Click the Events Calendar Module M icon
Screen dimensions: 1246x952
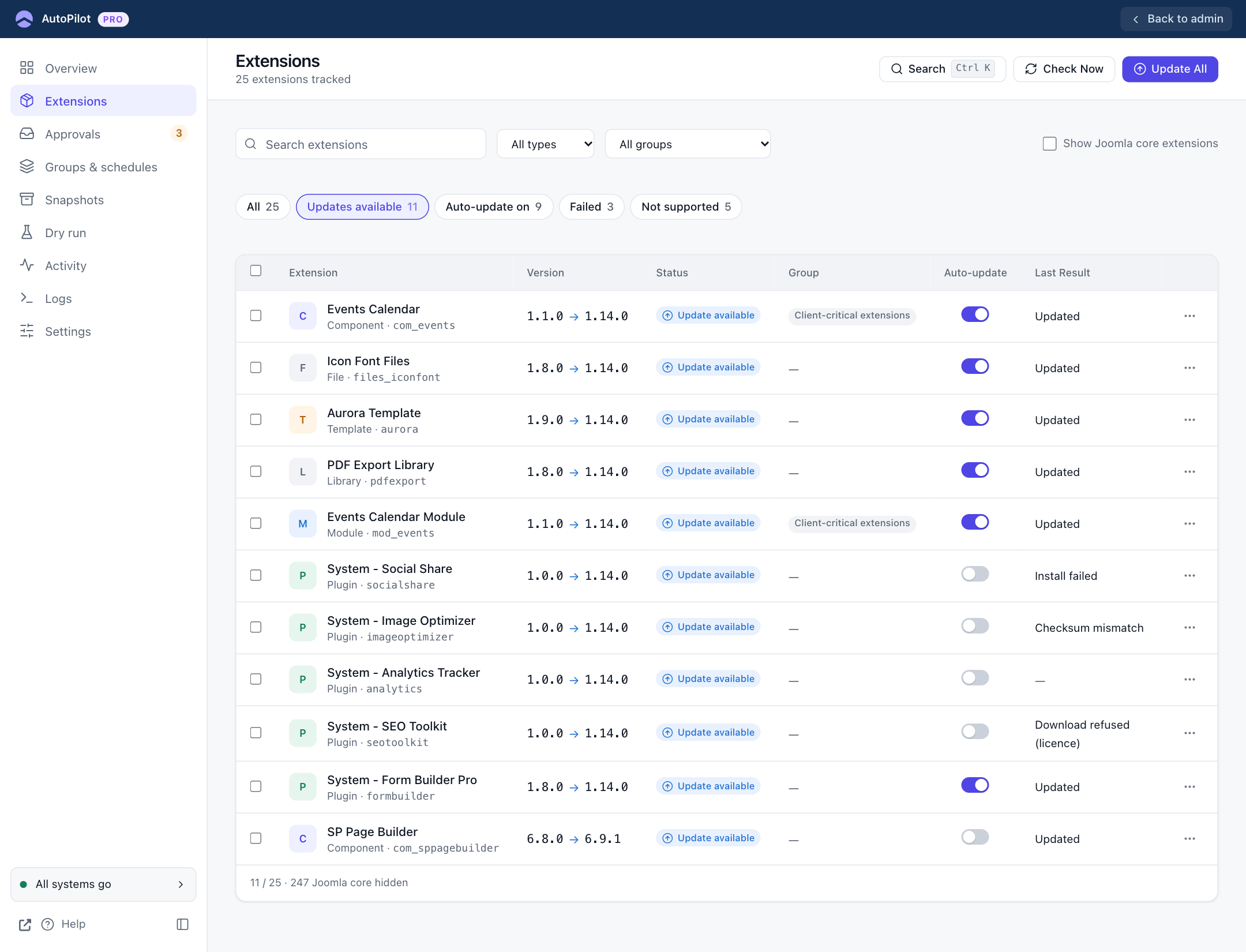point(303,524)
